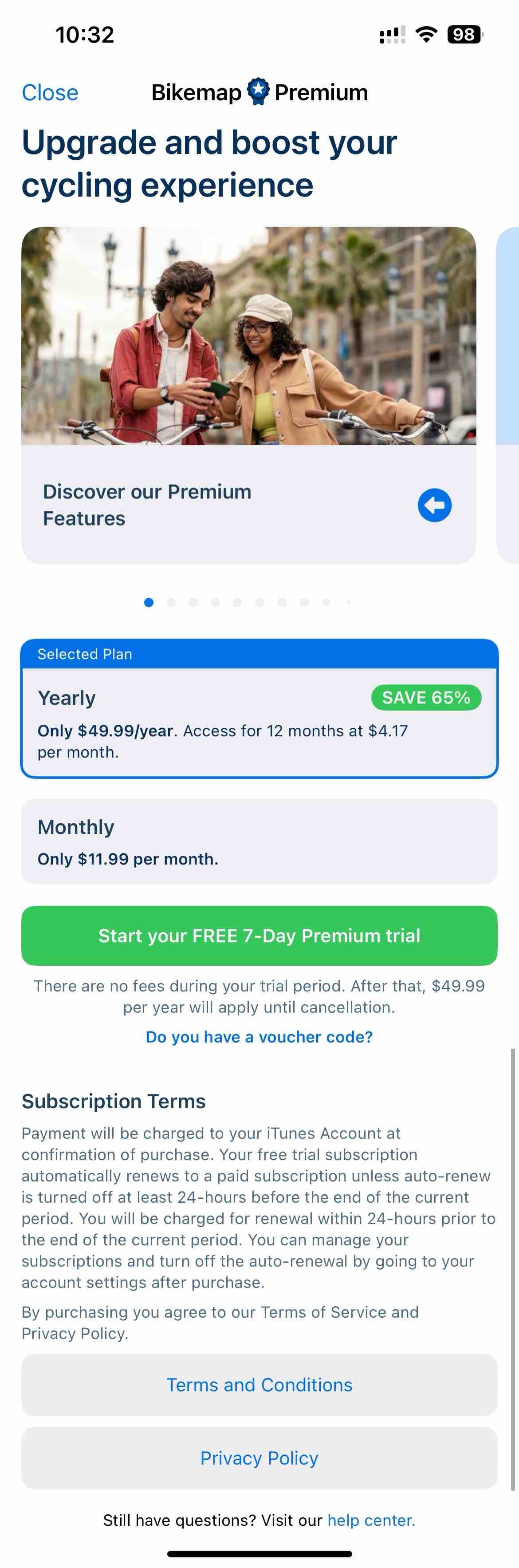This screenshot has height=1568, width=519.
Task: Select the Monthly $11.99 plan
Action: tap(260, 841)
